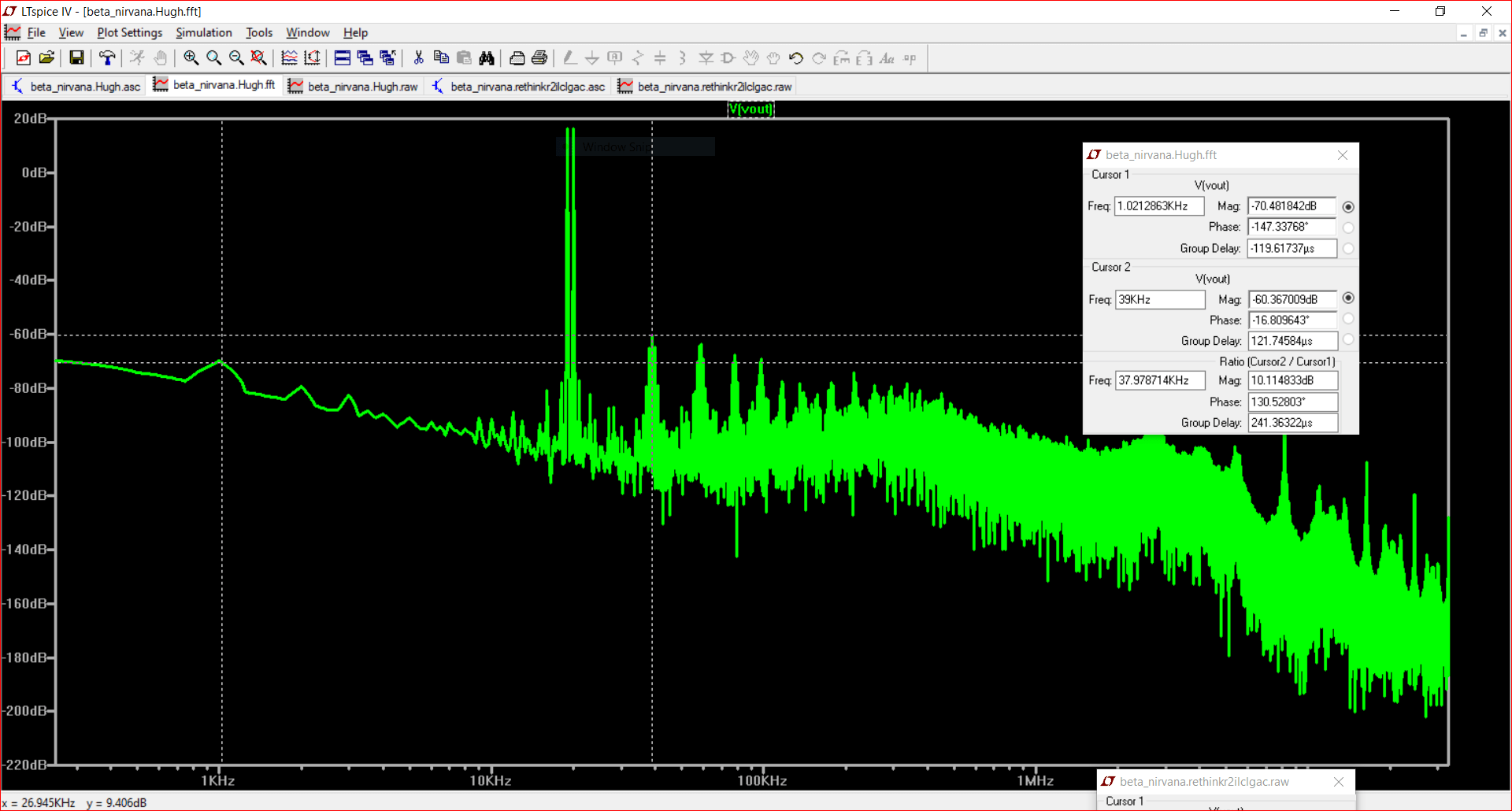Select Cursor 1 Group Delay radio button

coord(1348,248)
